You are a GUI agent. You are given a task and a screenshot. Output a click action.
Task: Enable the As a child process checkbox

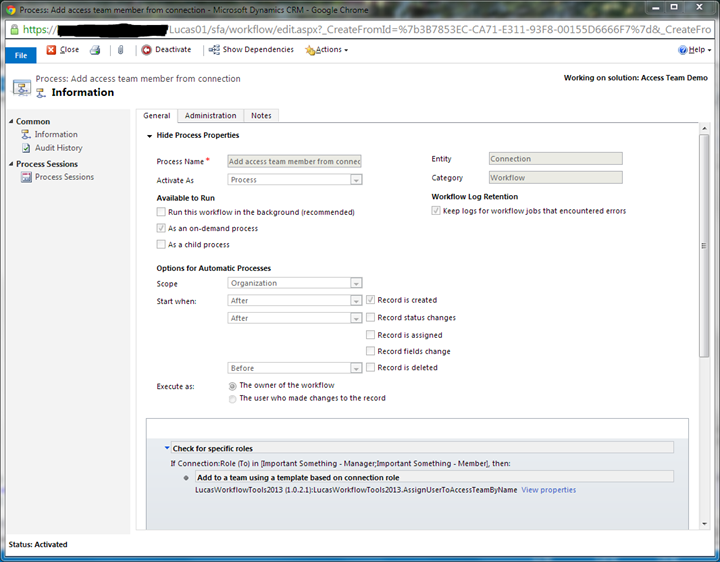pyautogui.click(x=161, y=244)
